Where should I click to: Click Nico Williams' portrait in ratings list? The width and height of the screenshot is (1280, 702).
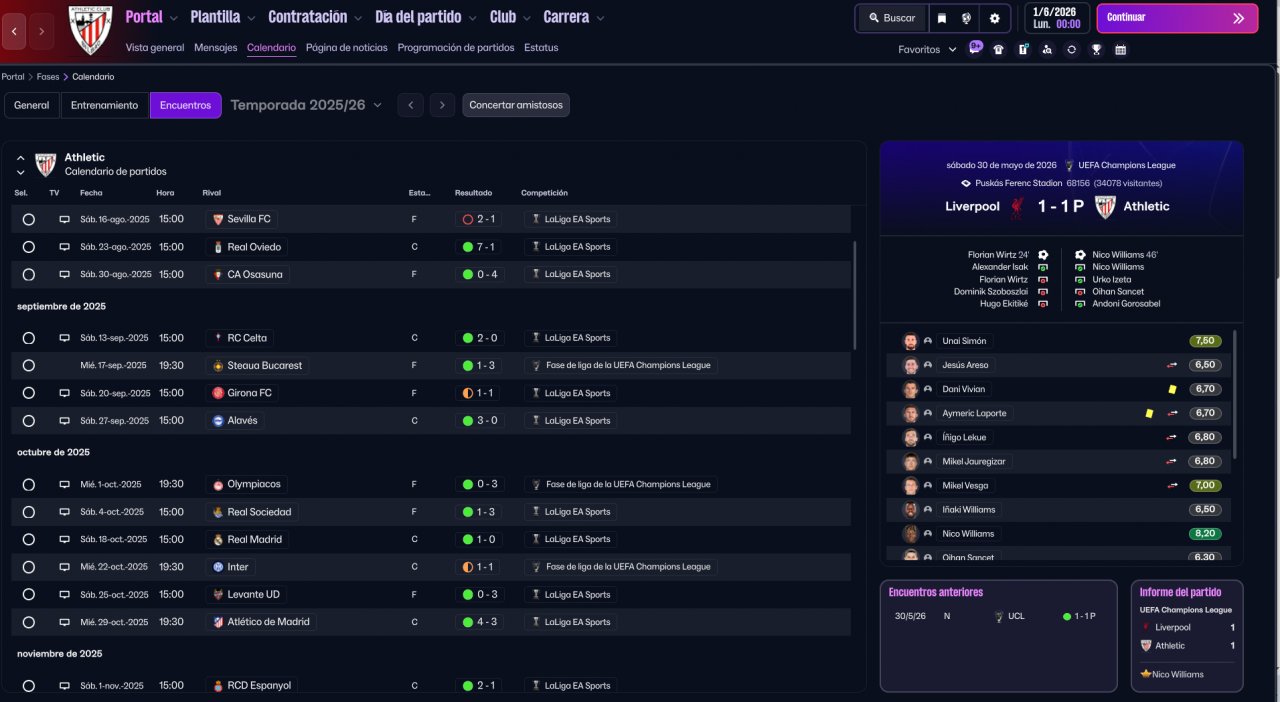910,534
